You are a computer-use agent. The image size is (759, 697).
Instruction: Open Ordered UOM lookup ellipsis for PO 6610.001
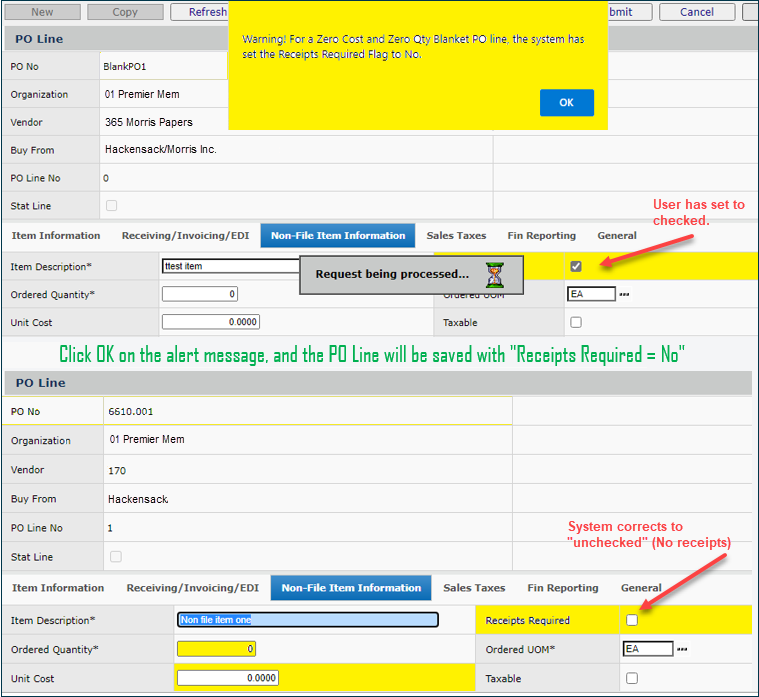682,649
